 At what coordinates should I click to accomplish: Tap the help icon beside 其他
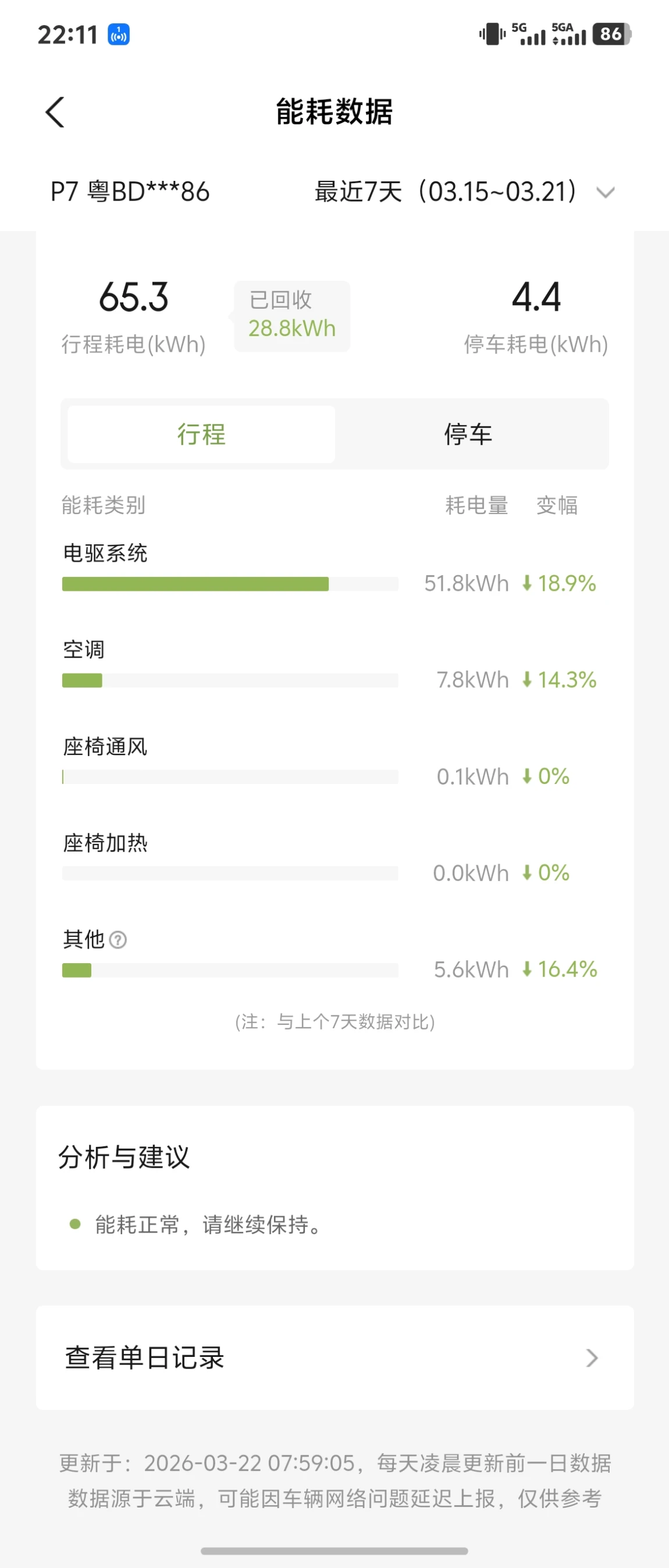point(118,940)
